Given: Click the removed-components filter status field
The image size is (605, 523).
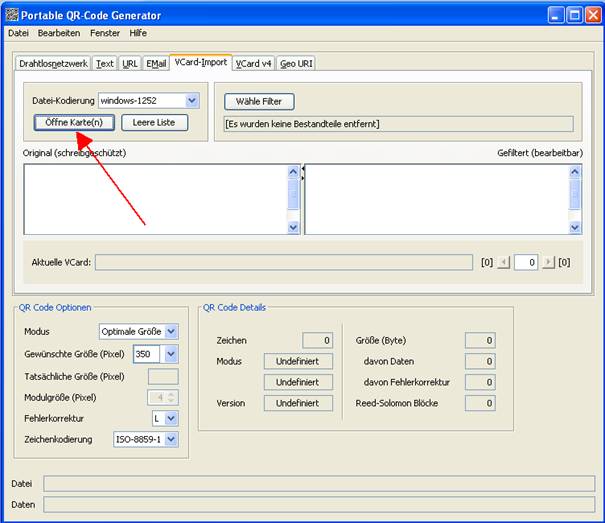Looking at the screenshot, I should pyautogui.click(x=399, y=124).
